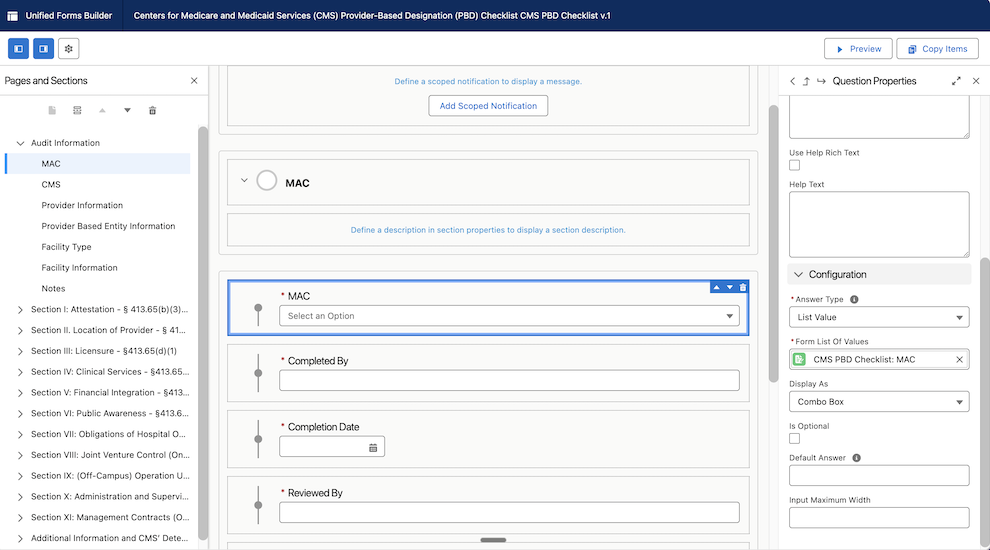
Task: Expand the Question Properties panel to full size
Action: pyautogui.click(x=956, y=81)
